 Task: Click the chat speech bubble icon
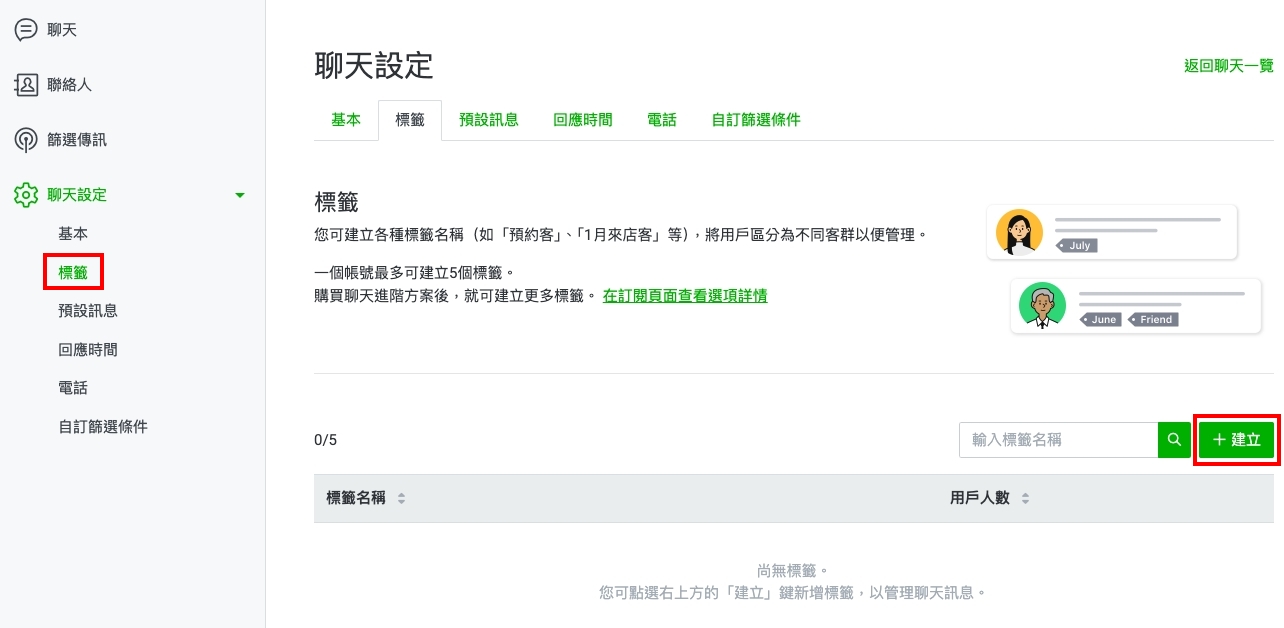point(26,30)
